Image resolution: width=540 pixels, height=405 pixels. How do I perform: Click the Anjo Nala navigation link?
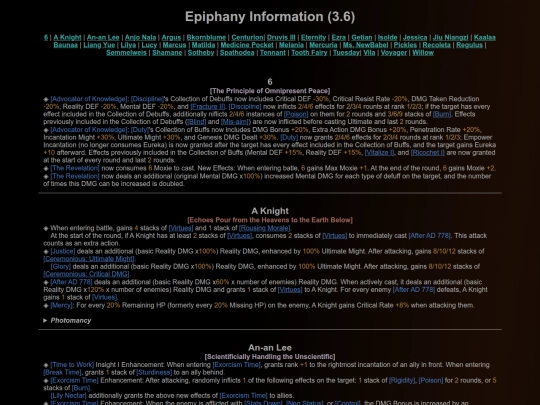coord(141,38)
